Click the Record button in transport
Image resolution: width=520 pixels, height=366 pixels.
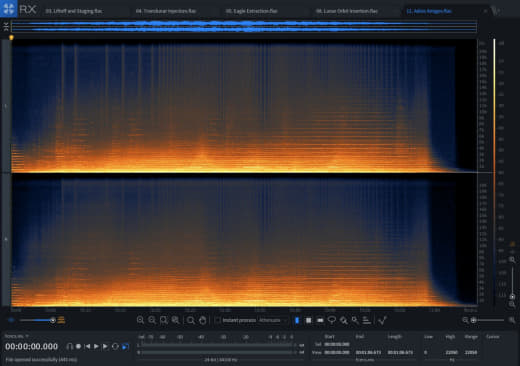click(x=78, y=347)
